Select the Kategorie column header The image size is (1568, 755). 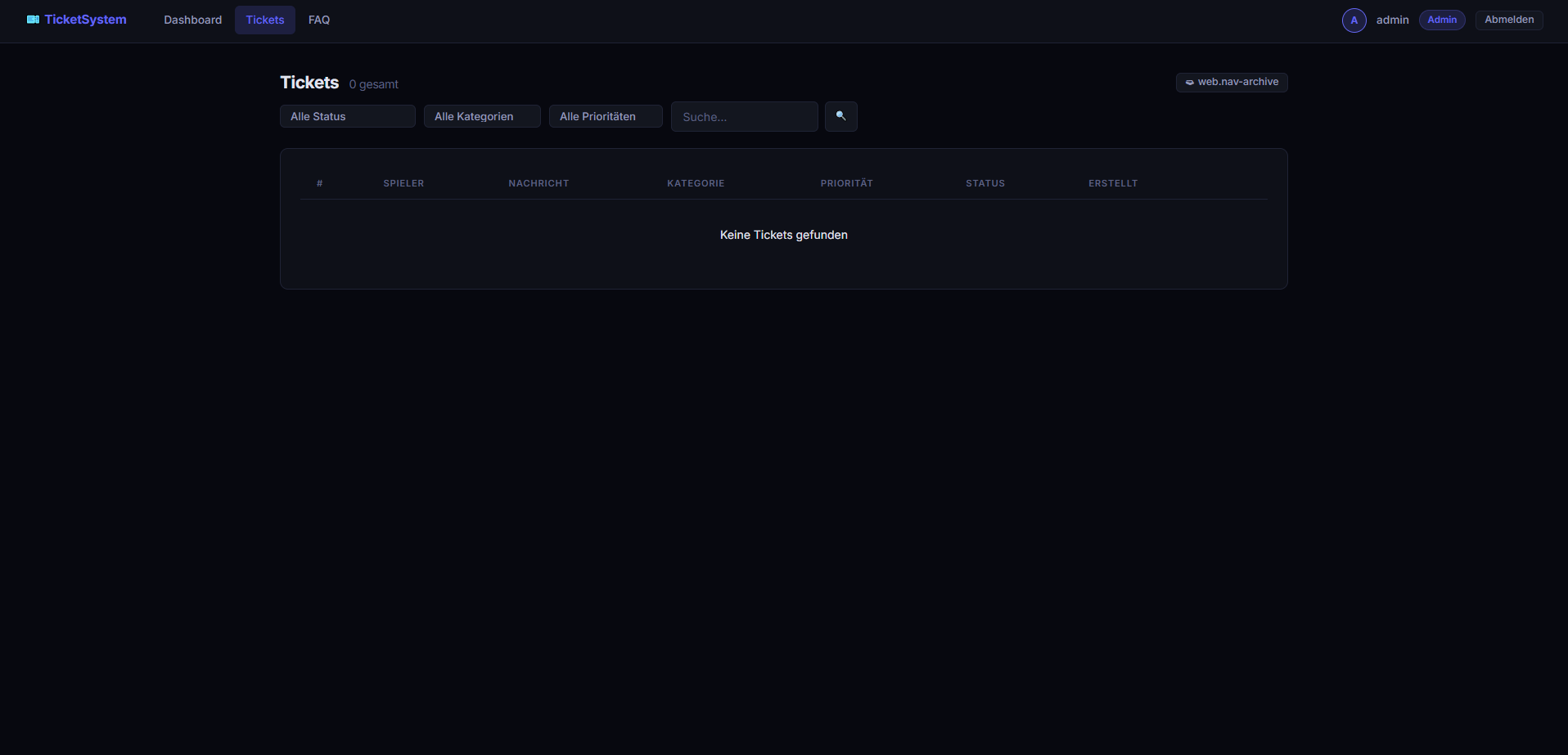coord(696,183)
